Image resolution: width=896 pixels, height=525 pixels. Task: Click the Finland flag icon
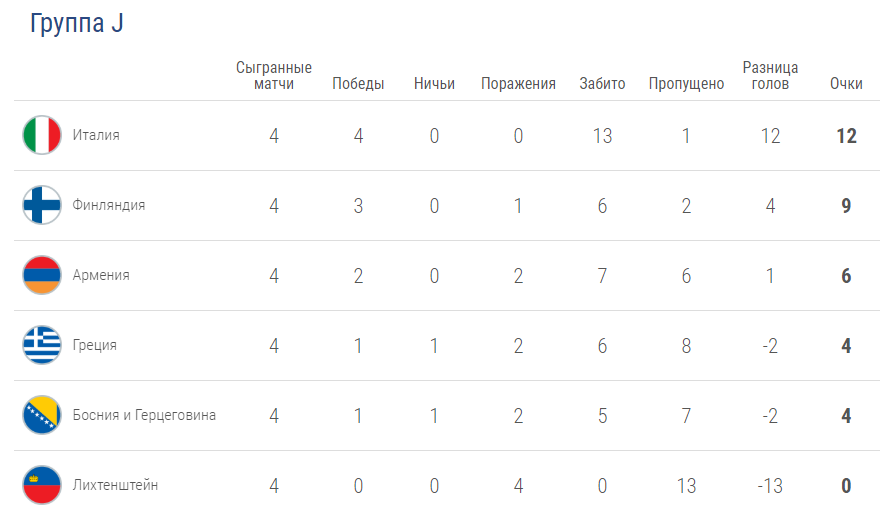[42, 205]
